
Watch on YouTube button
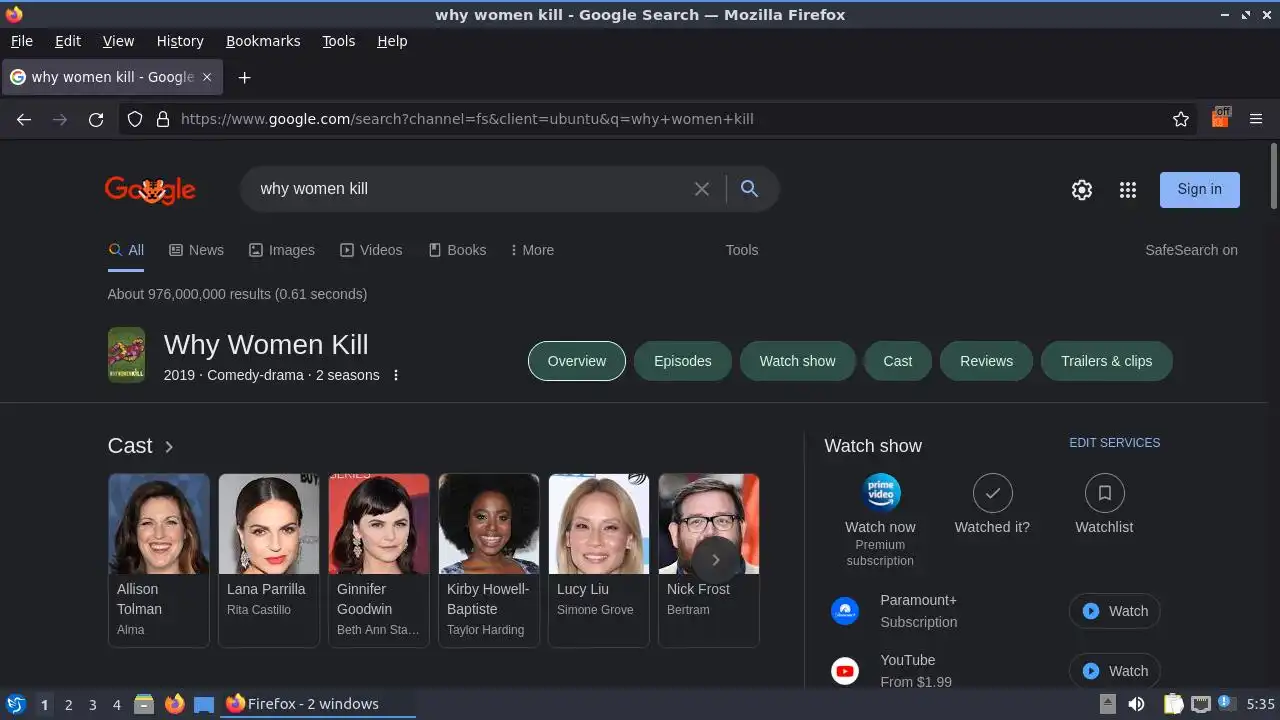click(x=1114, y=671)
